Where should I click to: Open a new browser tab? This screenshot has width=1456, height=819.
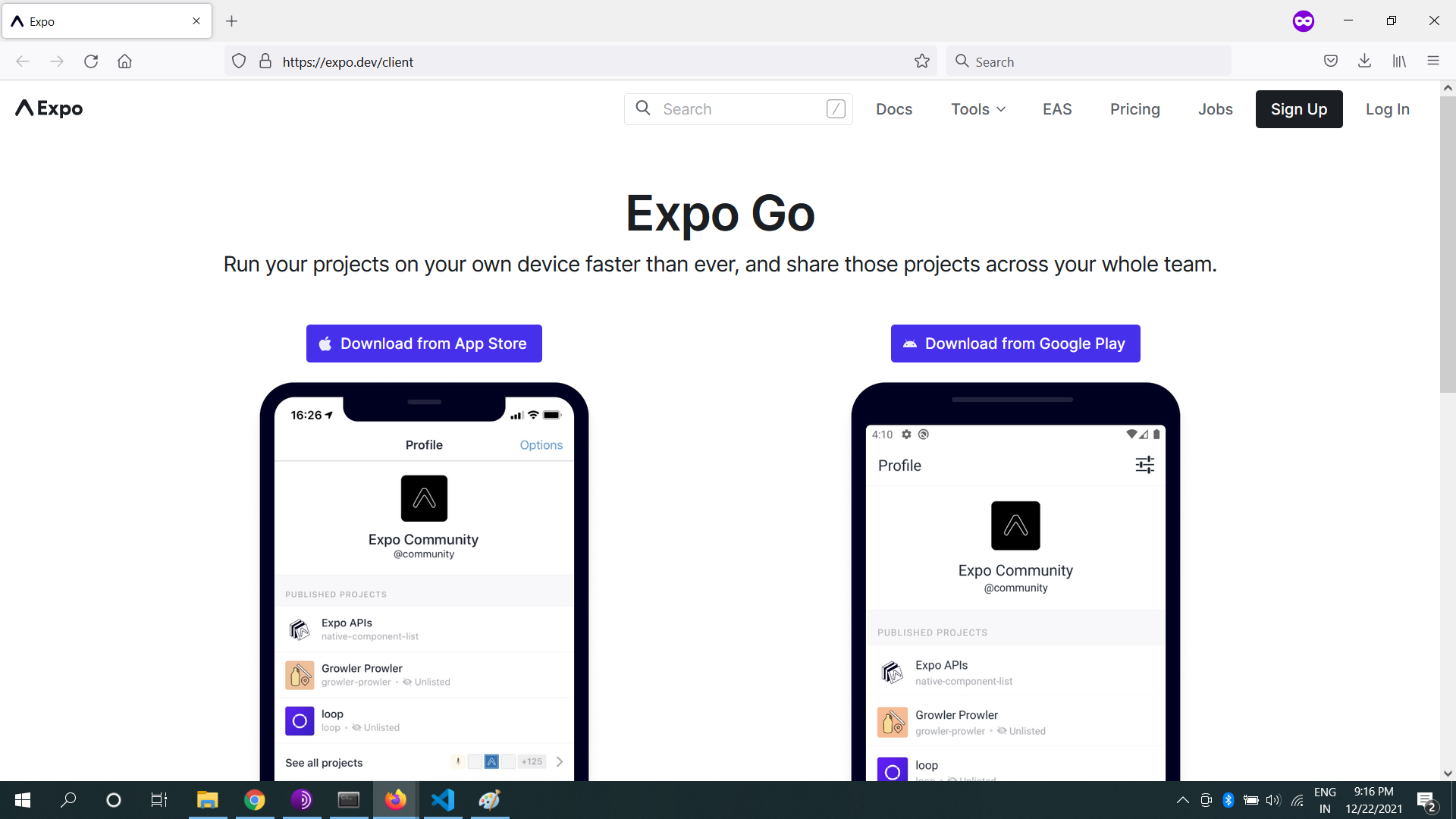[x=232, y=21]
